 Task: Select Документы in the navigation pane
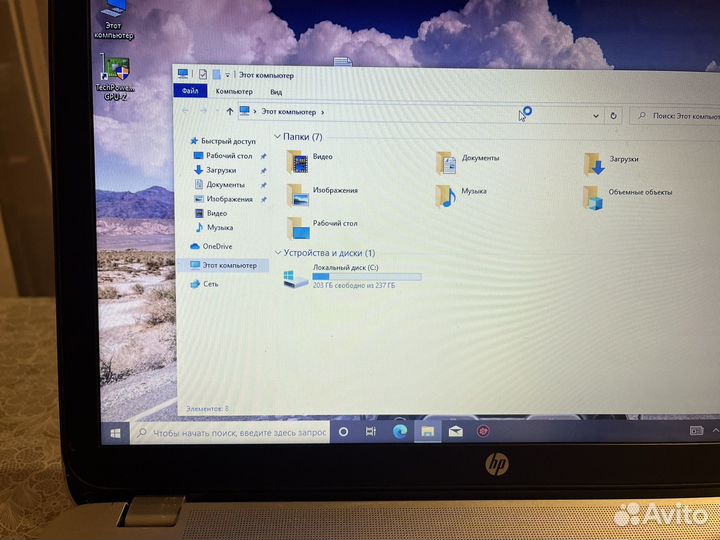click(219, 185)
